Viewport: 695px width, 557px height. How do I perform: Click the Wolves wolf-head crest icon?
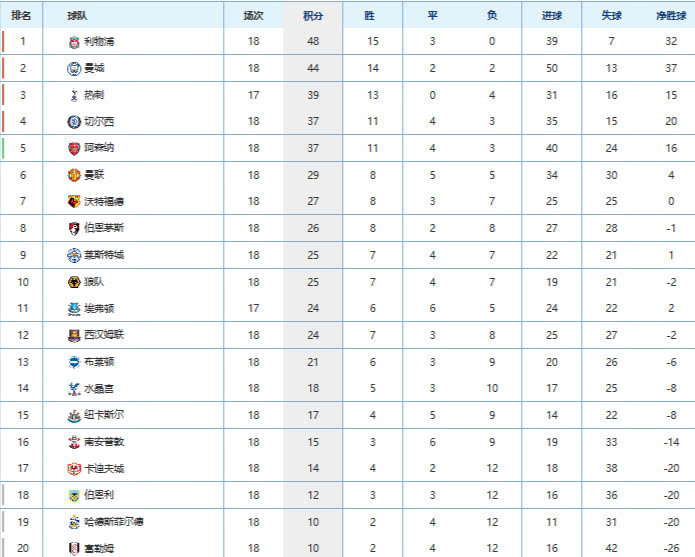pyautogui.click(x=74, y=282)
